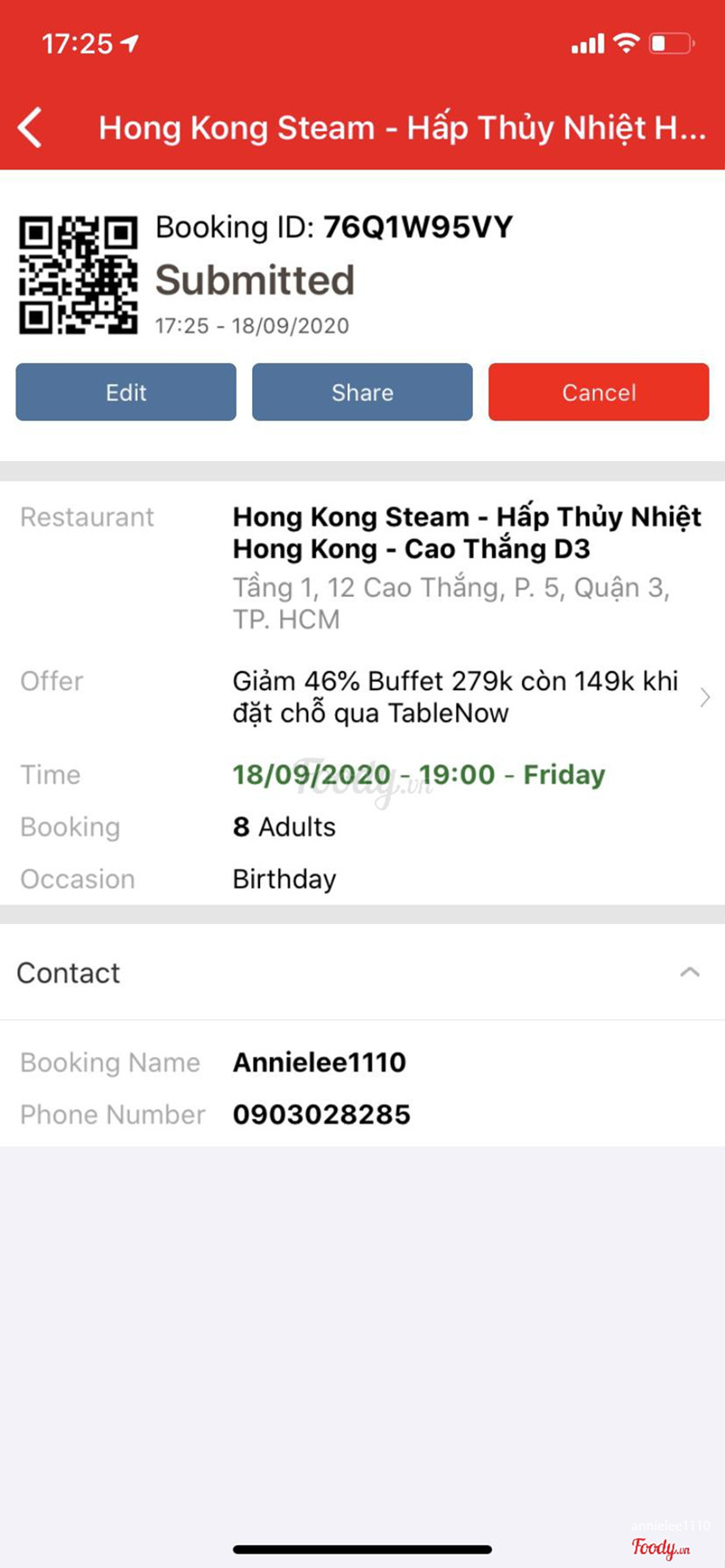Tap the location arrow beside clock
Image resolution: width=725 pixels, height=1568 pixels.
click(x=130, y=43)
